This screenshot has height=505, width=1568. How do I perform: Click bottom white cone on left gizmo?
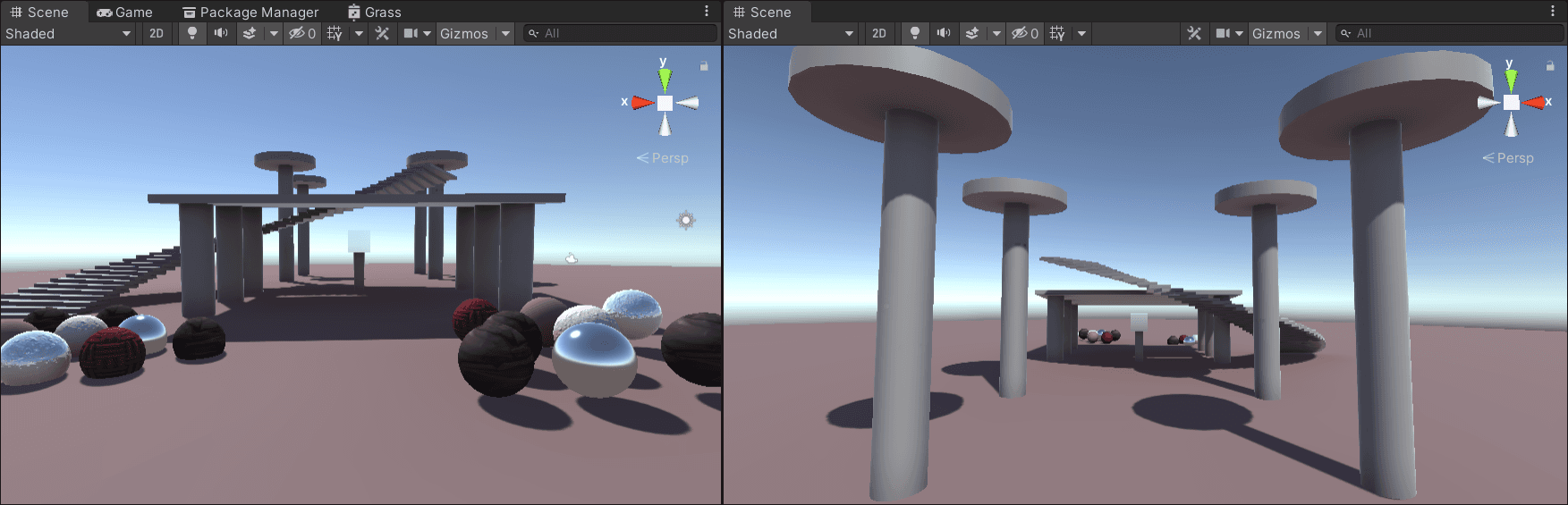coord(665,125)
